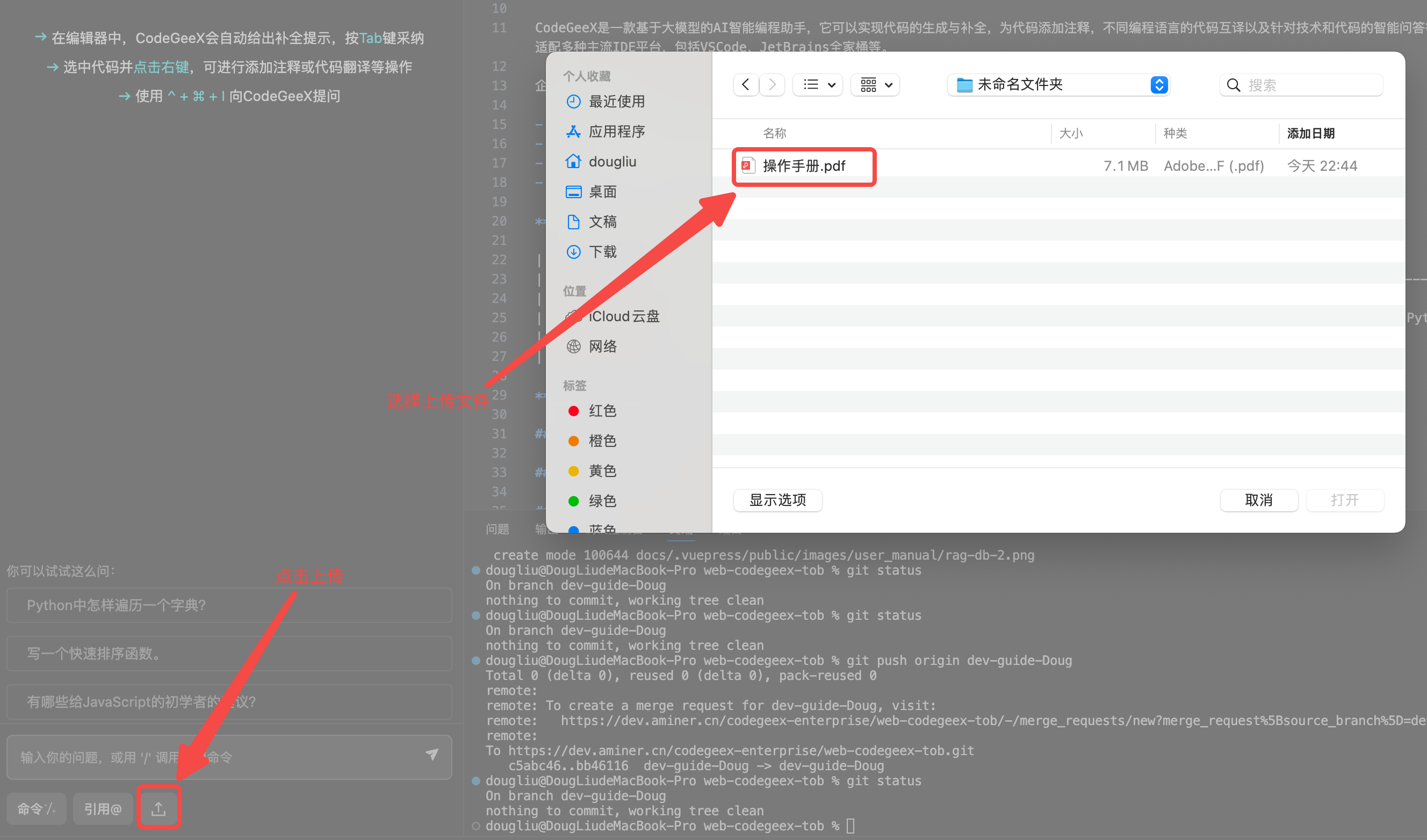
Task: Click the merge request URL in terminal
Action: coord(993,720)
